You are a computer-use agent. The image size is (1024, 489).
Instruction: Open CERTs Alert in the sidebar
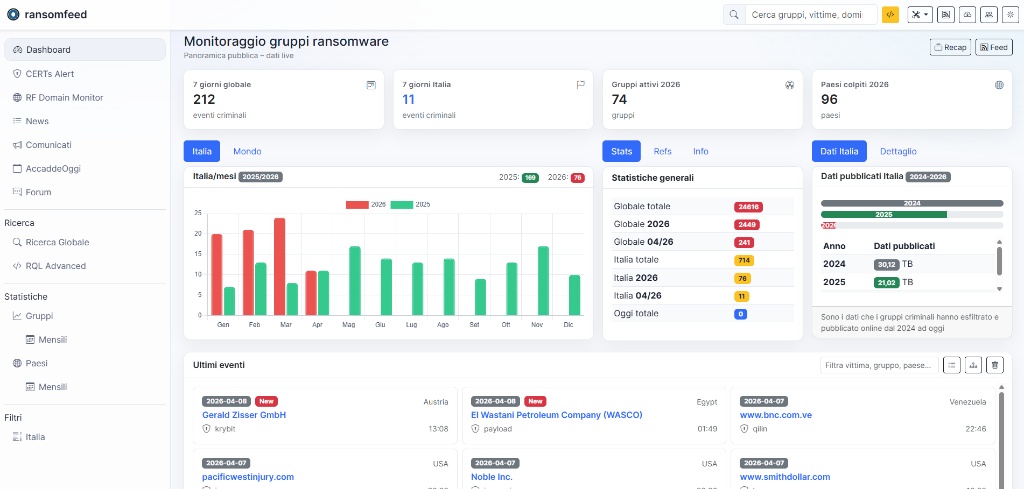tap(50, 74)
